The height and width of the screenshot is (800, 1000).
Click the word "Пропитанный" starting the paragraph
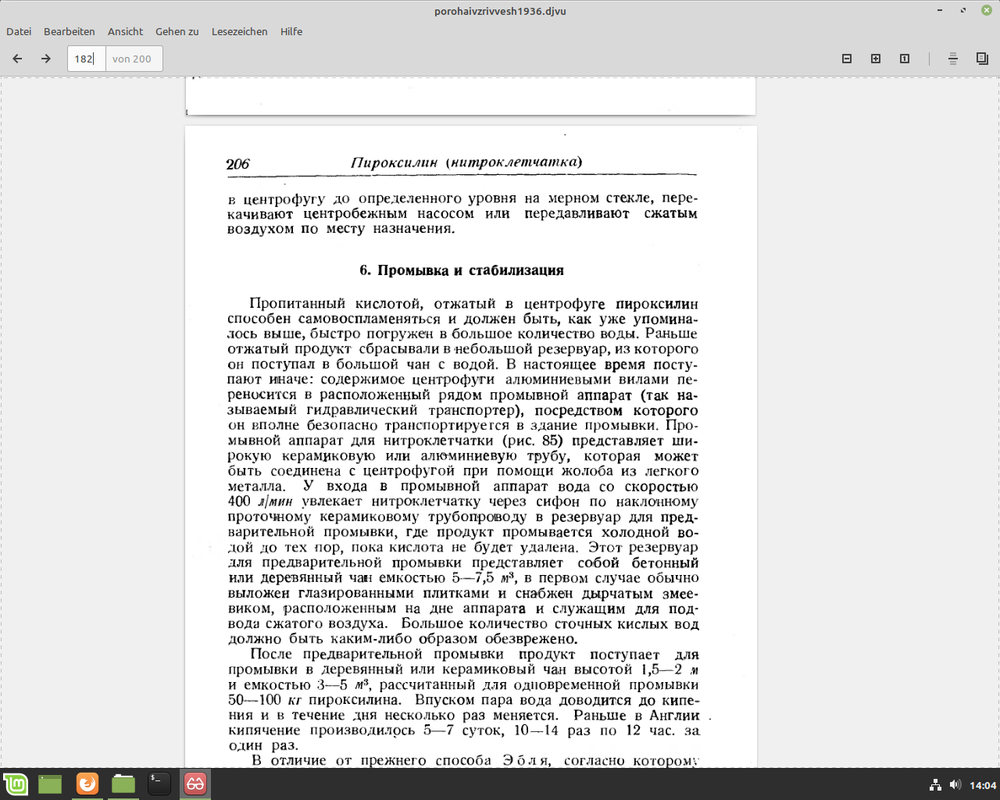point(298,303)
